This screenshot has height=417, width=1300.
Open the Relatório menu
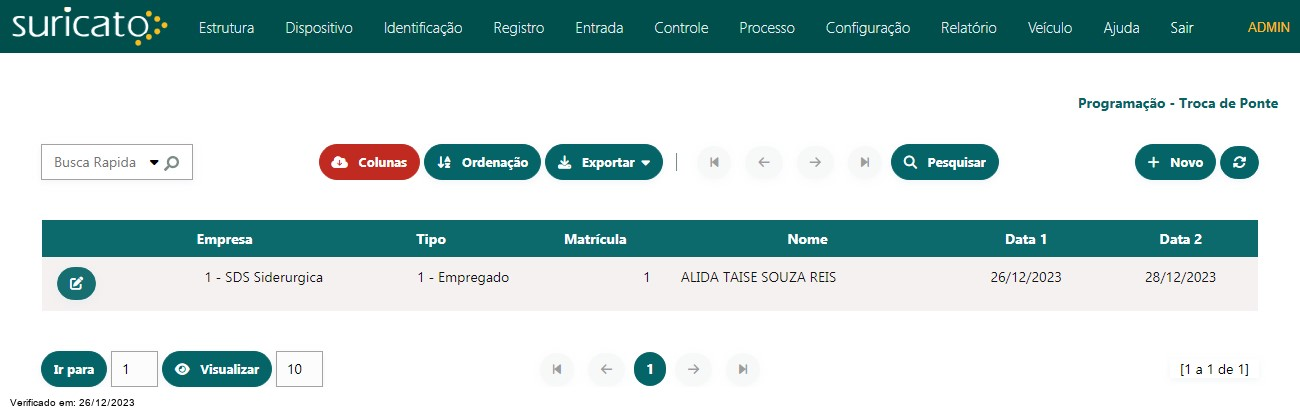coord(968,28)
